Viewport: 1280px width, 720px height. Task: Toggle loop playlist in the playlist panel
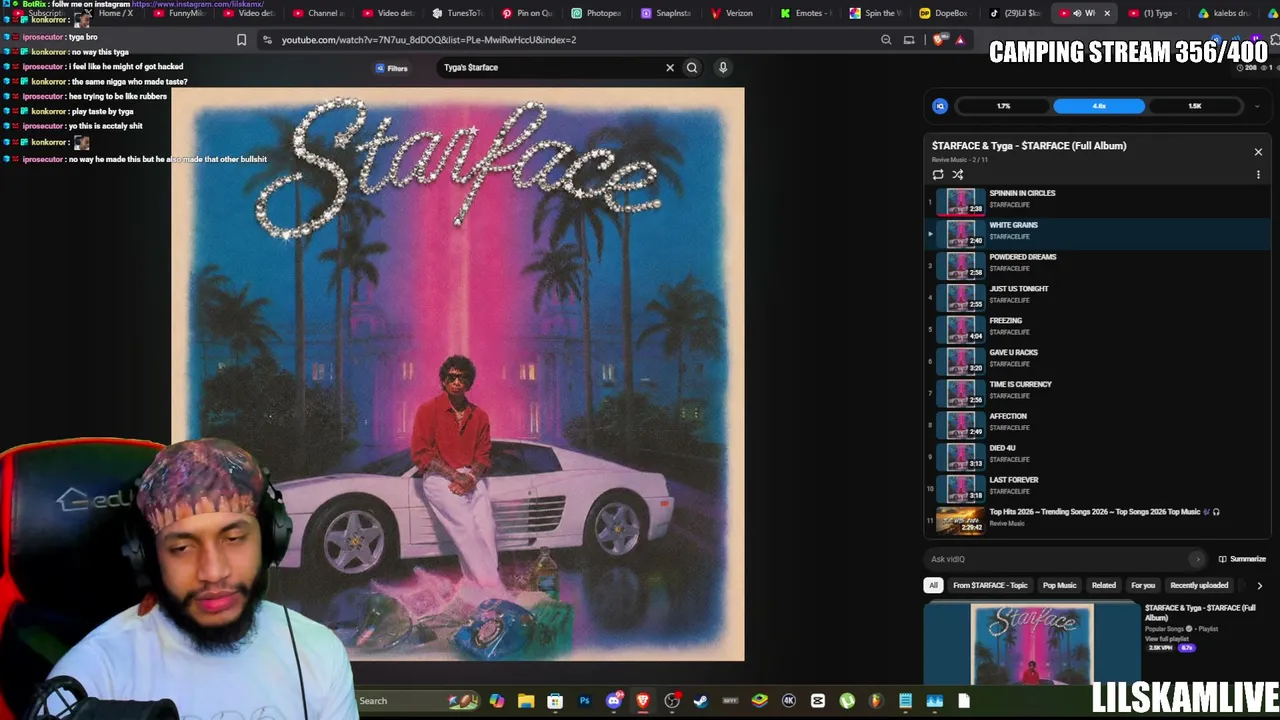pyautogui.click(x=938, y=174)
